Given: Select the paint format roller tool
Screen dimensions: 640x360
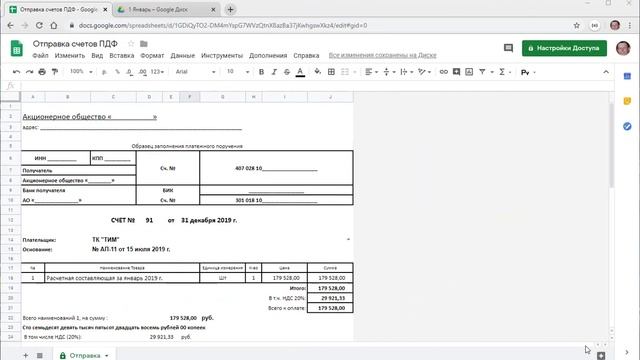Looking at the screenshot, I should 55,72.
